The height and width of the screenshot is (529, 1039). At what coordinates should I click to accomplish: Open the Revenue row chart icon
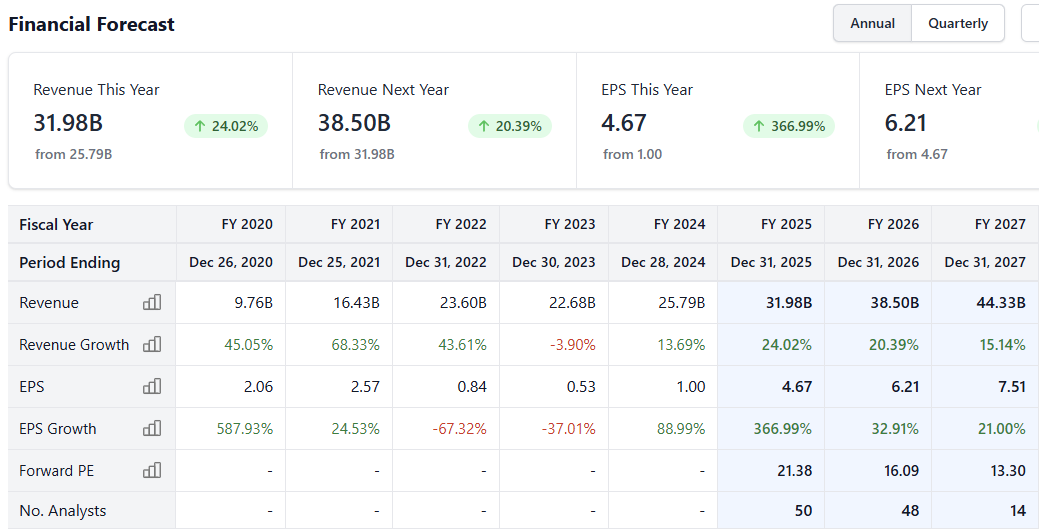pos(152,302)
